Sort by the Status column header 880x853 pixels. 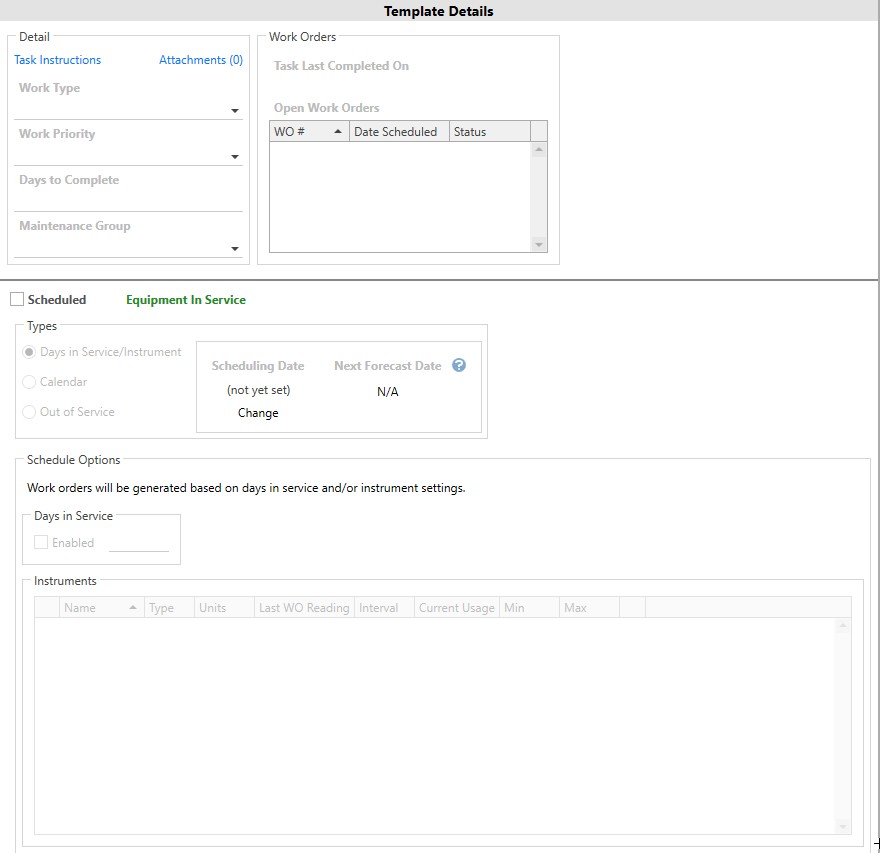(x=489, y=131)
